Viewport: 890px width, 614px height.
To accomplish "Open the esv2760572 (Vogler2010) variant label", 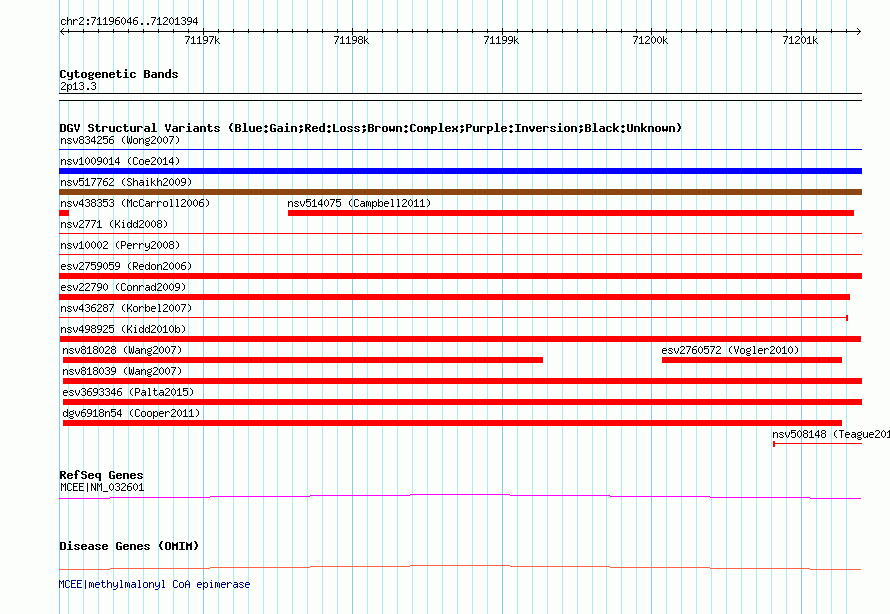I will click(x=730, y=350).
